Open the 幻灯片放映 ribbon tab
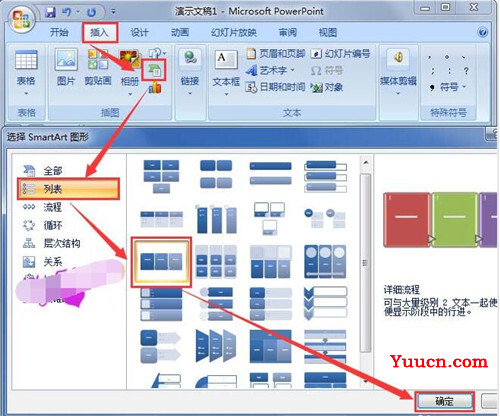This screenshot has height=416, width=500. (234, 32)
